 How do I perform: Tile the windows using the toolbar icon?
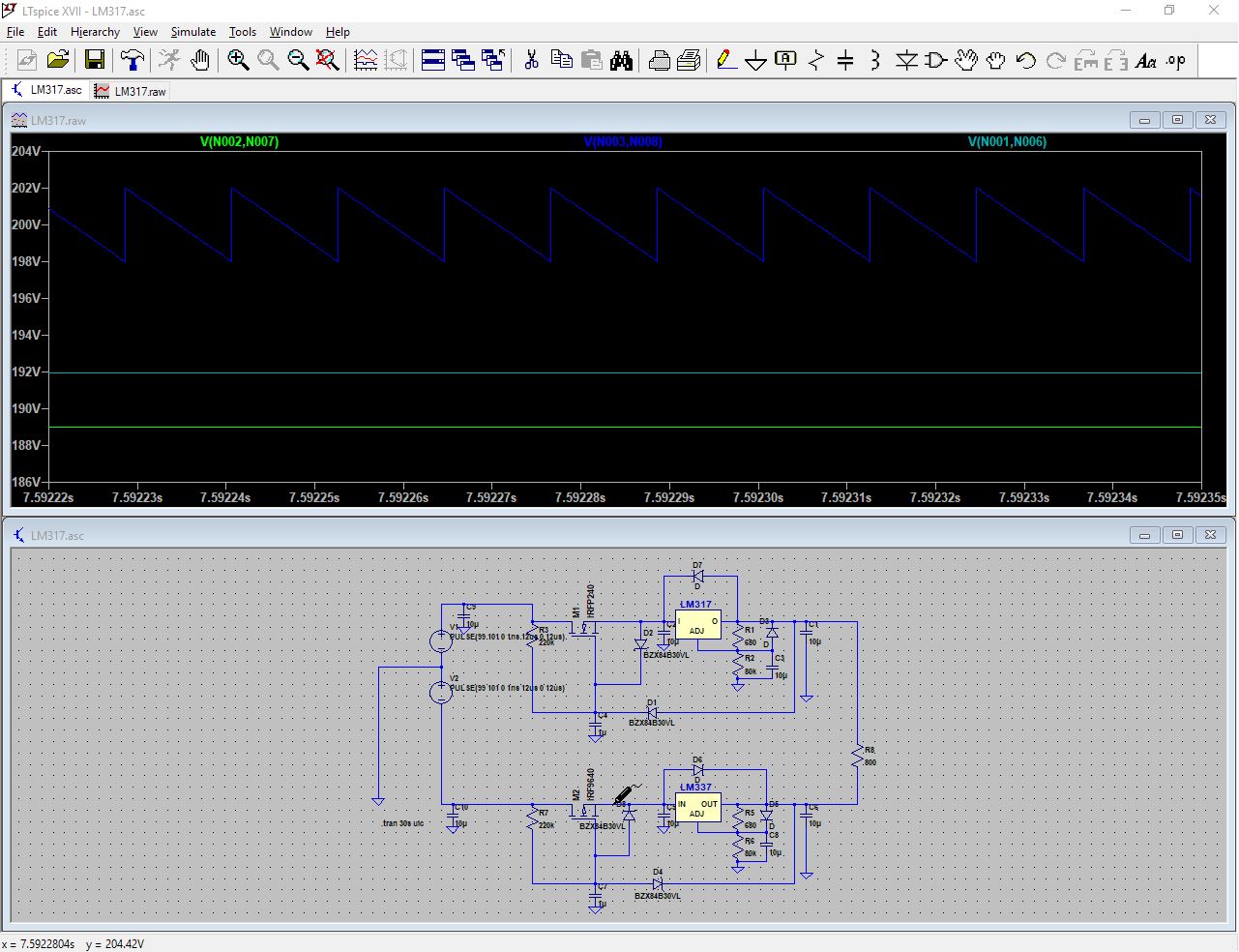[433, 61]
